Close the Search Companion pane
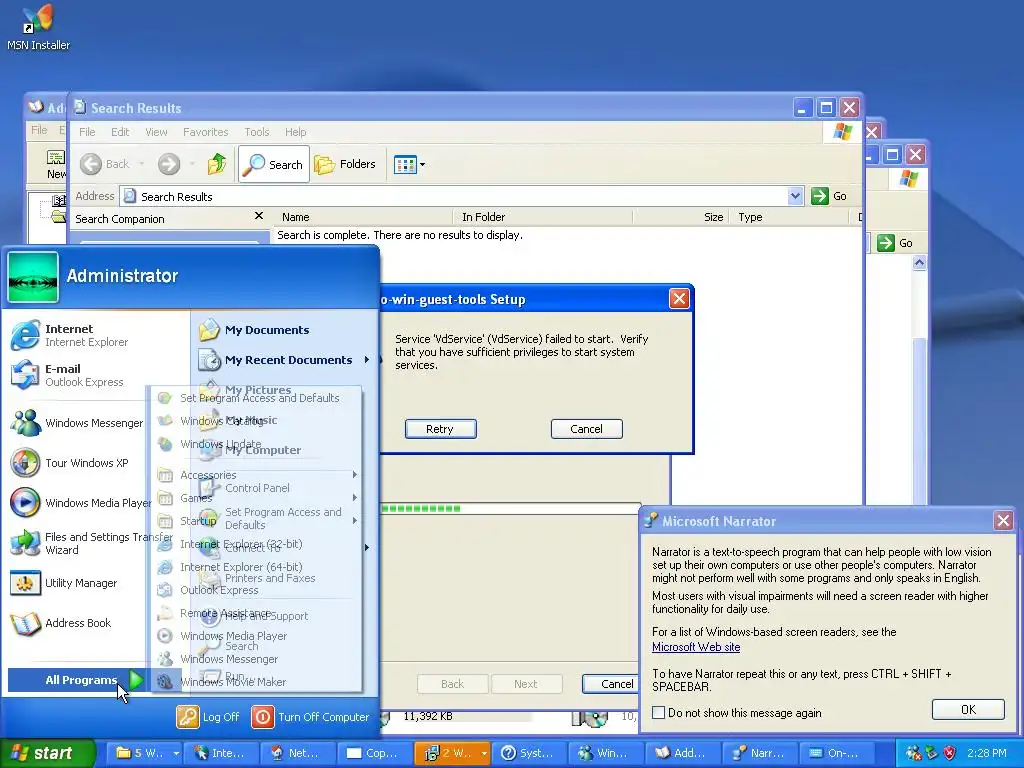This screenshot has height=768, width=1024. 259,216
